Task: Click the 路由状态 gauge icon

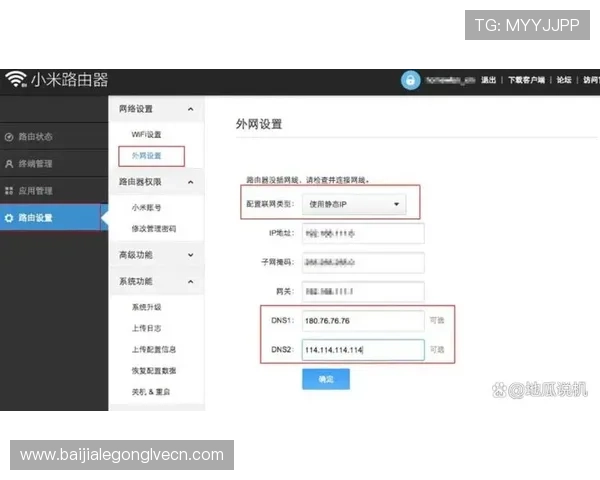Action: click(x=9, y=137)
